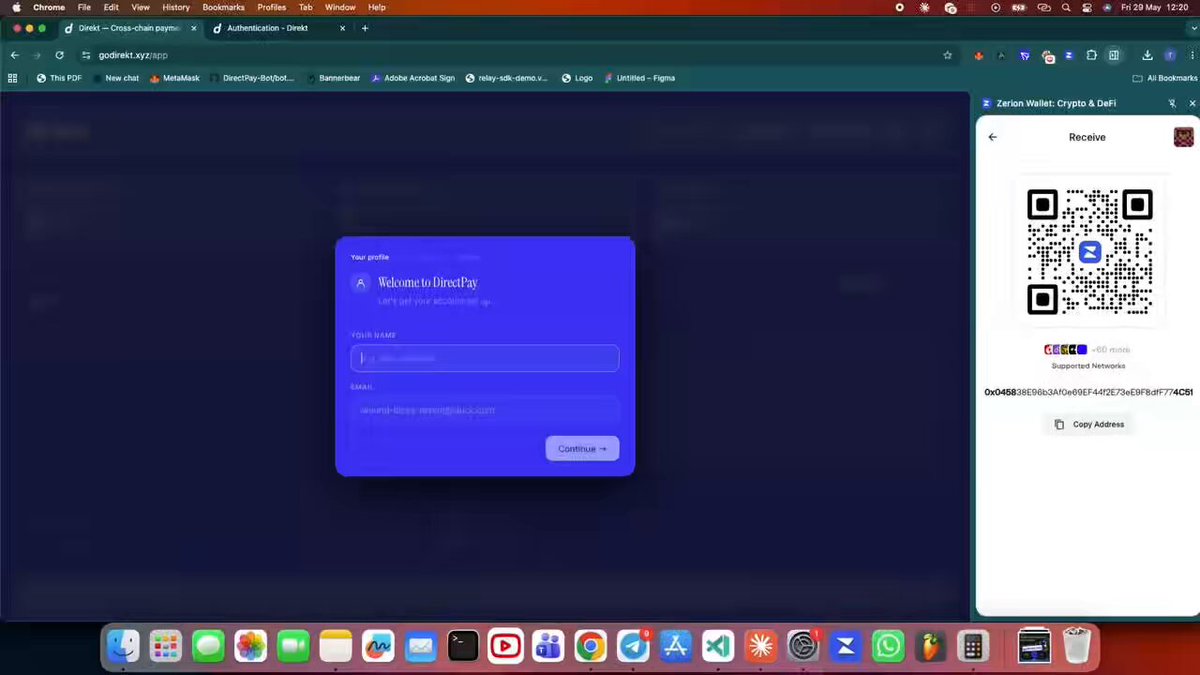This screenshot has height=675, width=1200.
Task: Open Finder from the Dock
Action: tap(123, 647)
